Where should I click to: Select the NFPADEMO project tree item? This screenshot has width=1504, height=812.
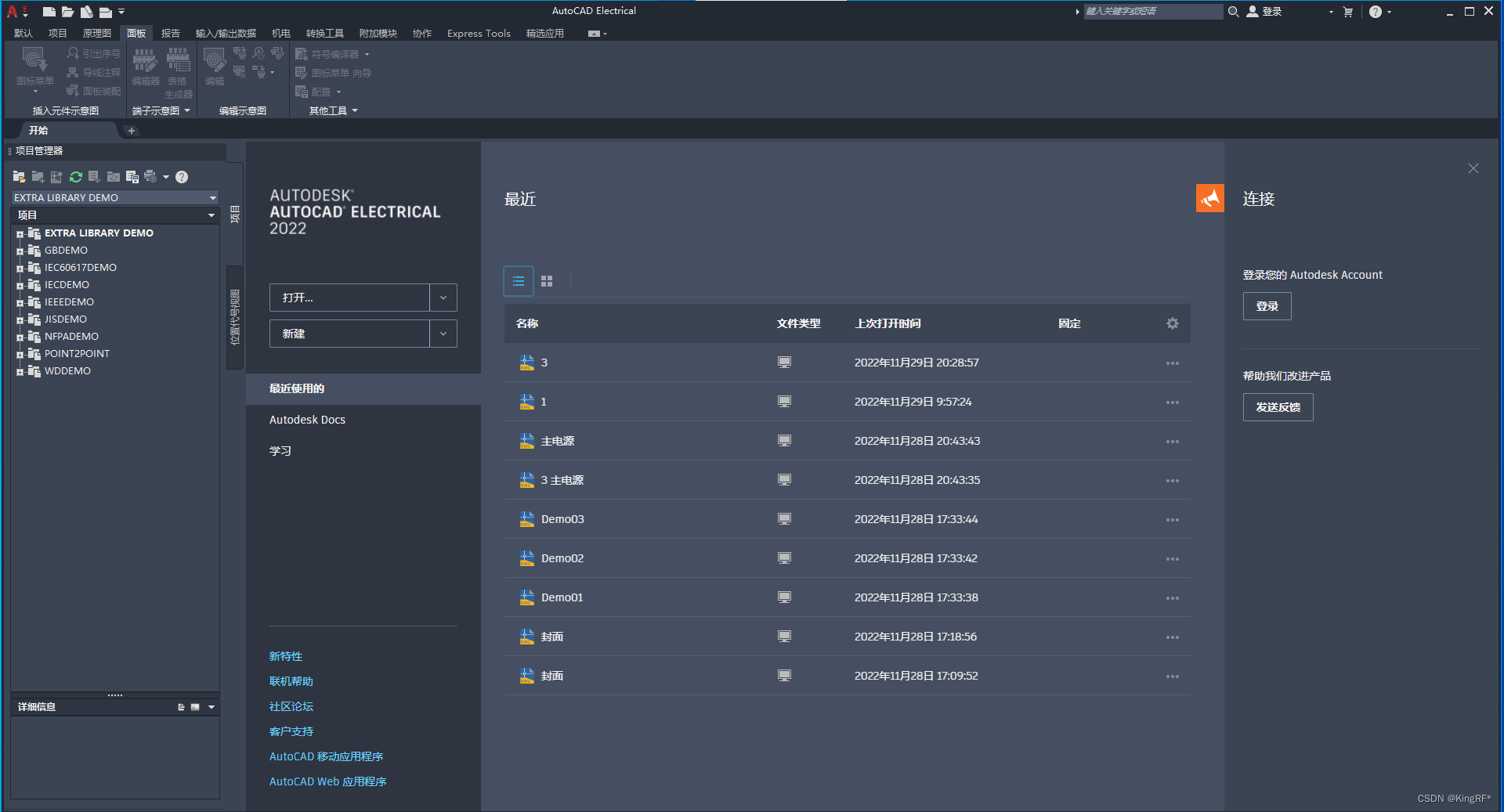click(71, 336)
